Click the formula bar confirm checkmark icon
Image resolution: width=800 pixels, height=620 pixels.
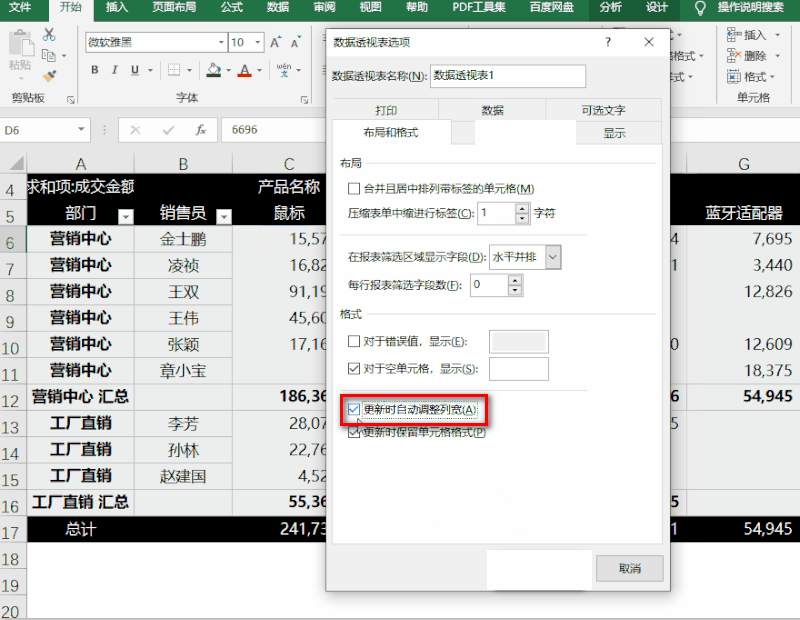pyautogui.click(x=168, y=130)
